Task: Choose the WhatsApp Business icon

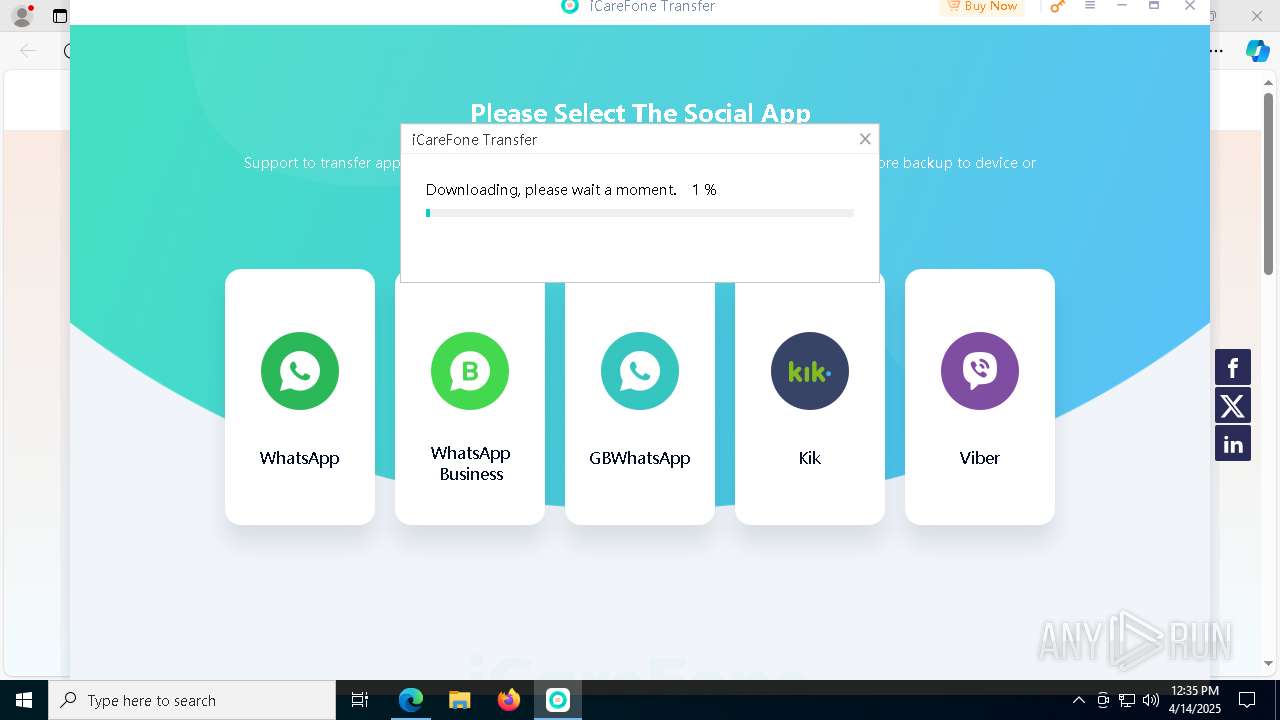Action: pos(470,371)
